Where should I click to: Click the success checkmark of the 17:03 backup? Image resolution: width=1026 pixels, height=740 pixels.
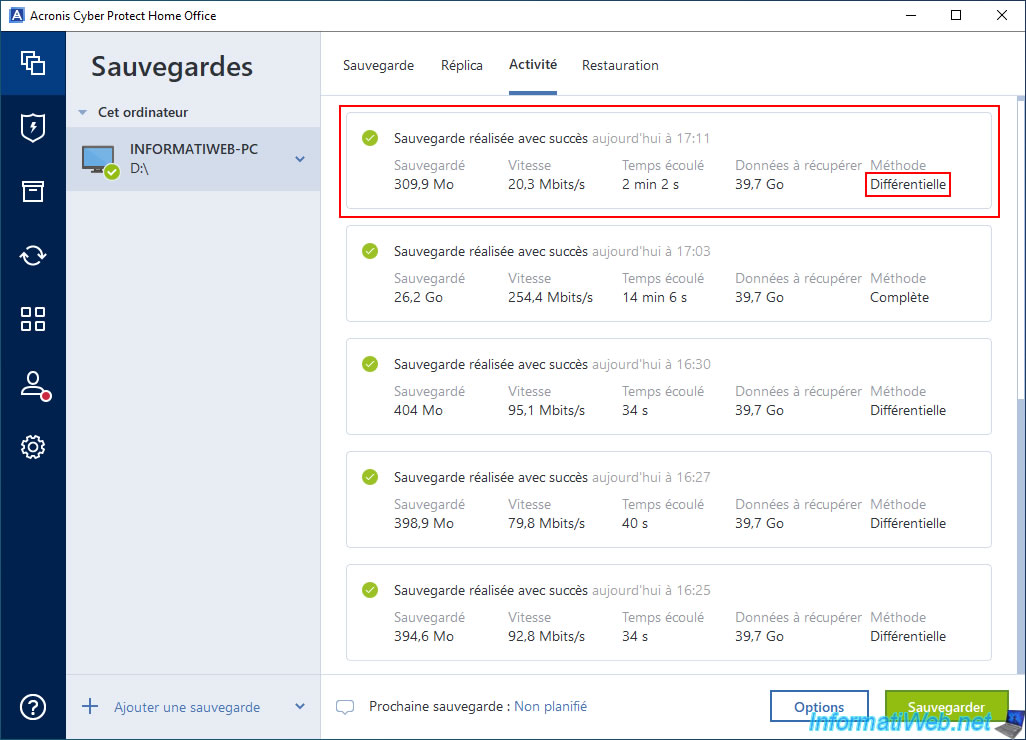coord(370,251)
